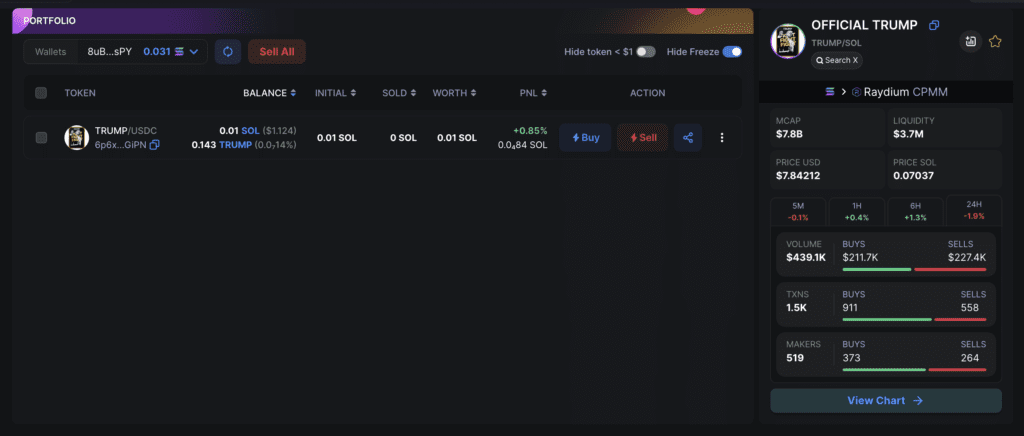The width and height of the screenshot is (1024, 436).
Task: Click the TRUMP/SOL pair label
Action: [836, 42]
